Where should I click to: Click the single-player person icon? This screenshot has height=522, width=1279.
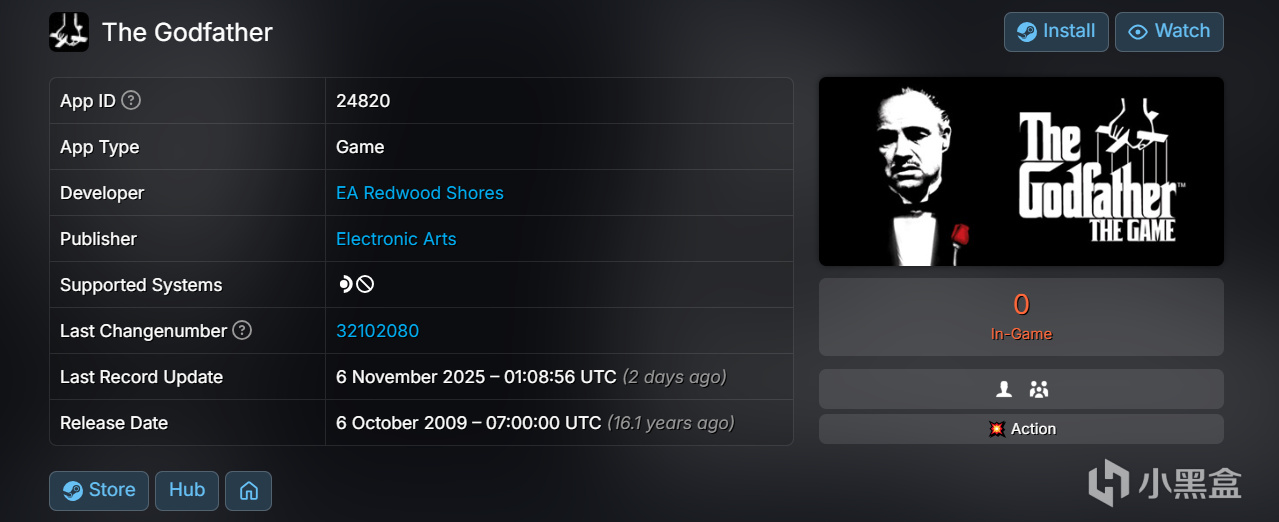[1003, 390]
